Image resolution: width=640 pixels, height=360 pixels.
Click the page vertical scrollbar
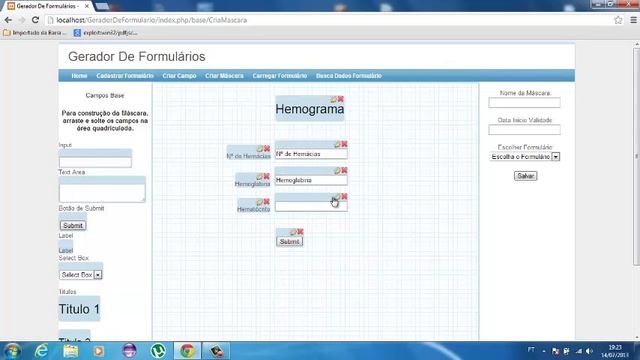coord(636,157)
